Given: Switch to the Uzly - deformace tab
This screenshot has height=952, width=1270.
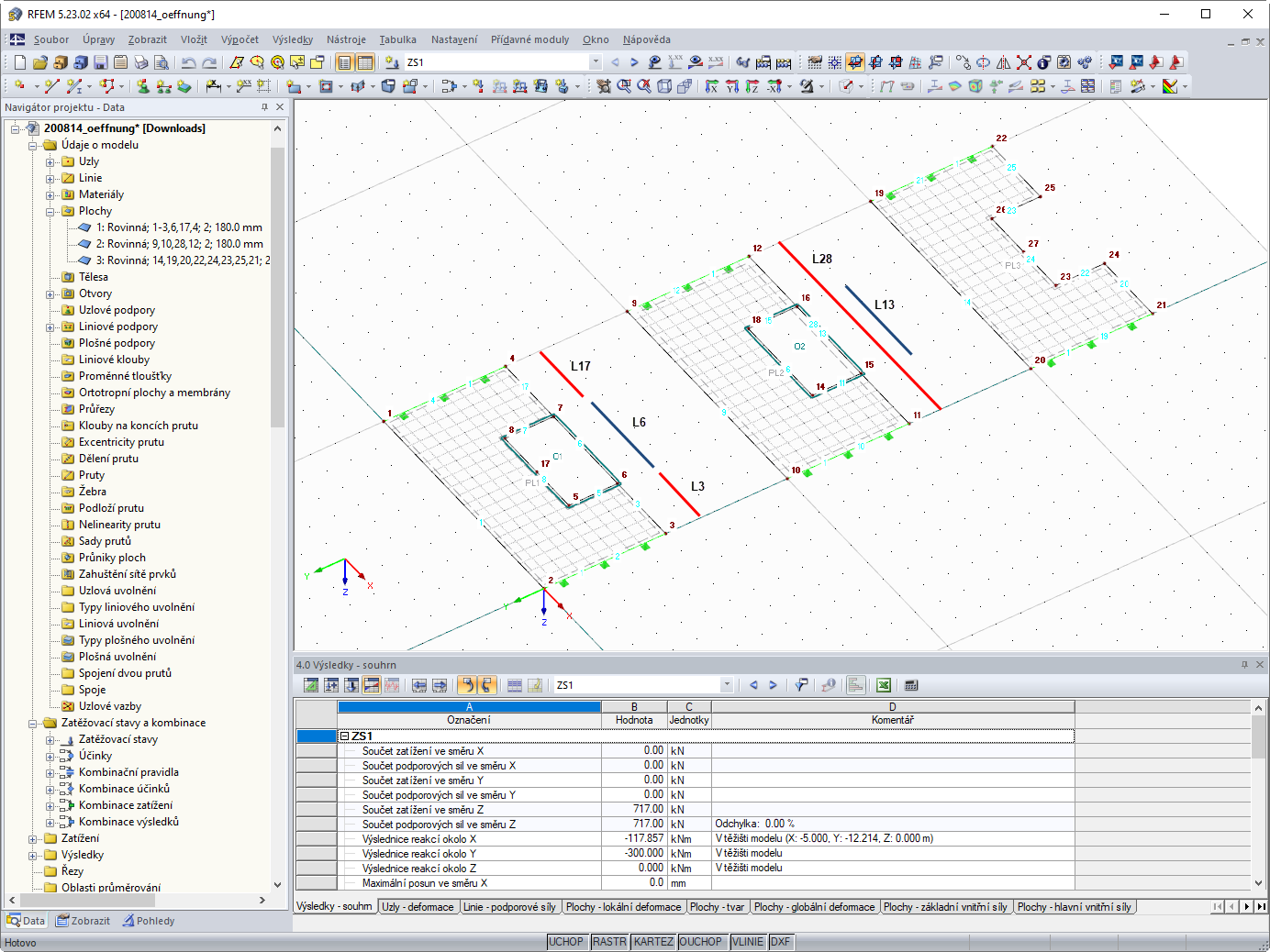Looking at the screenshot, I should click(418, 907).
